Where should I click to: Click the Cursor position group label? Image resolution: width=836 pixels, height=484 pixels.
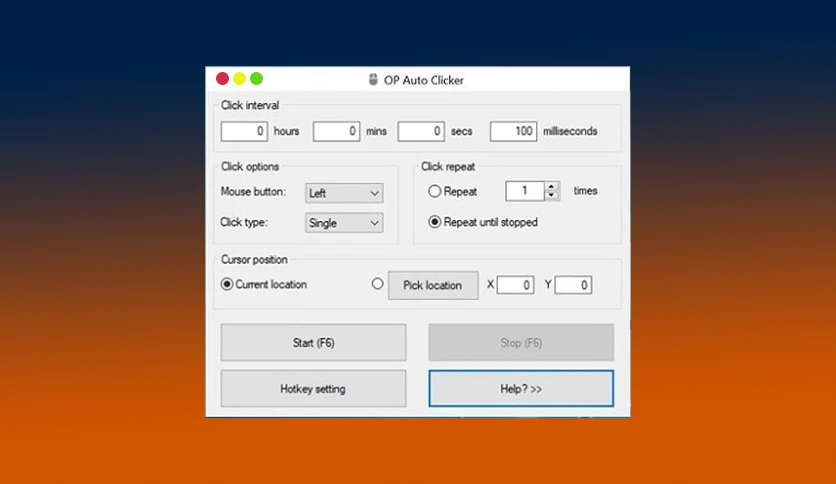254,260
